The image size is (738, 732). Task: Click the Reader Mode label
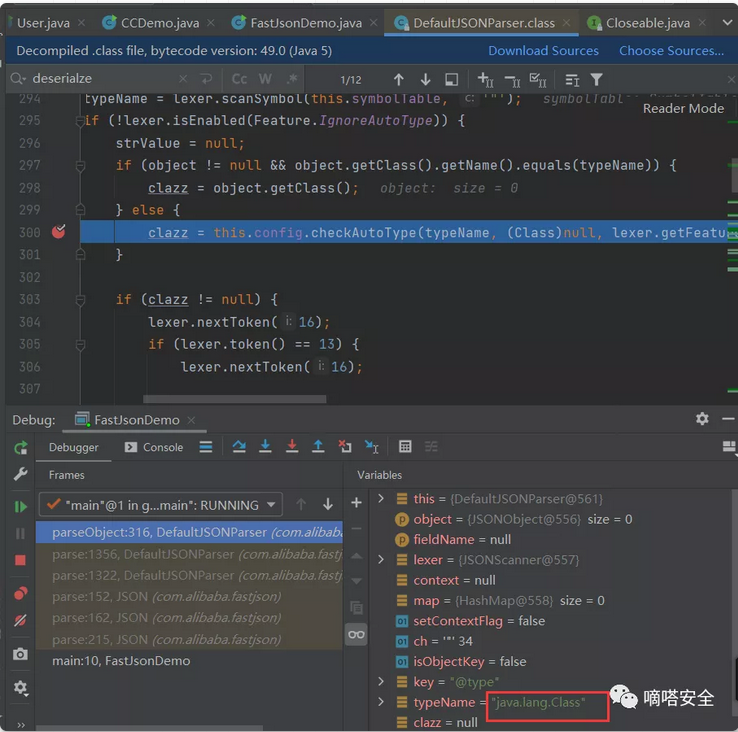(x=683, y=108)
